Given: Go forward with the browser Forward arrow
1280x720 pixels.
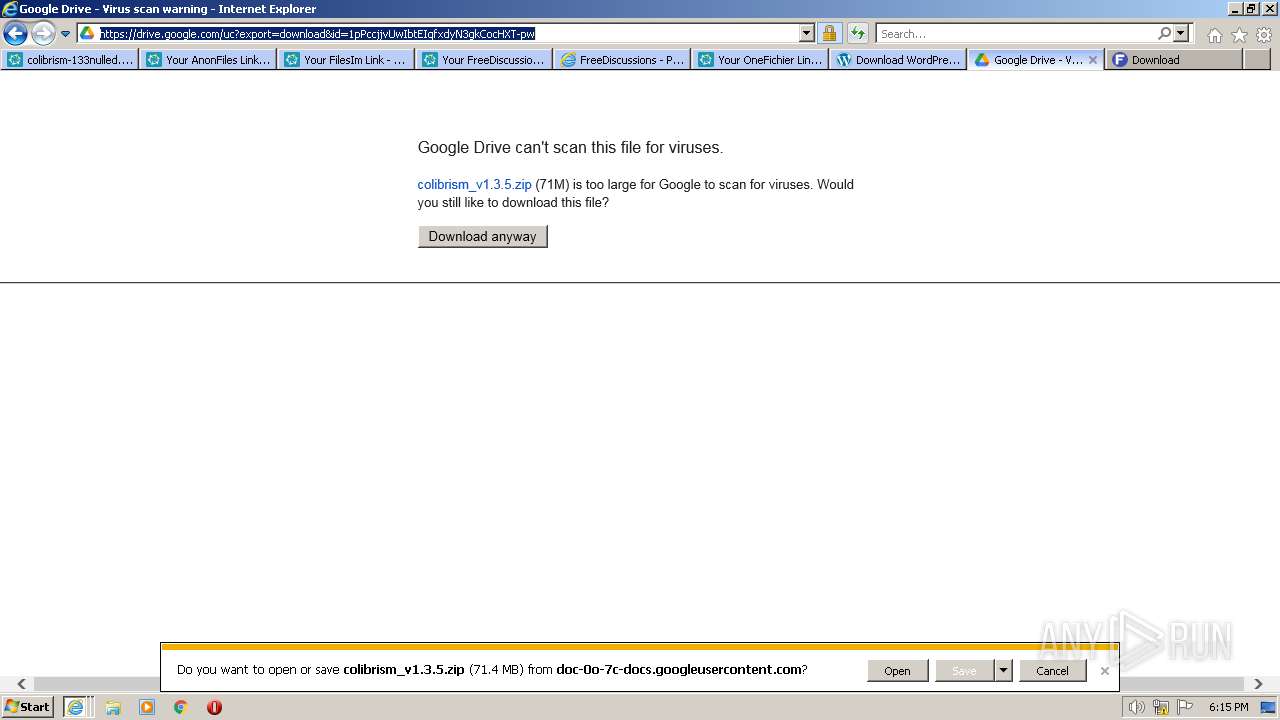Looking at the screenshot, I should point(43,33).
